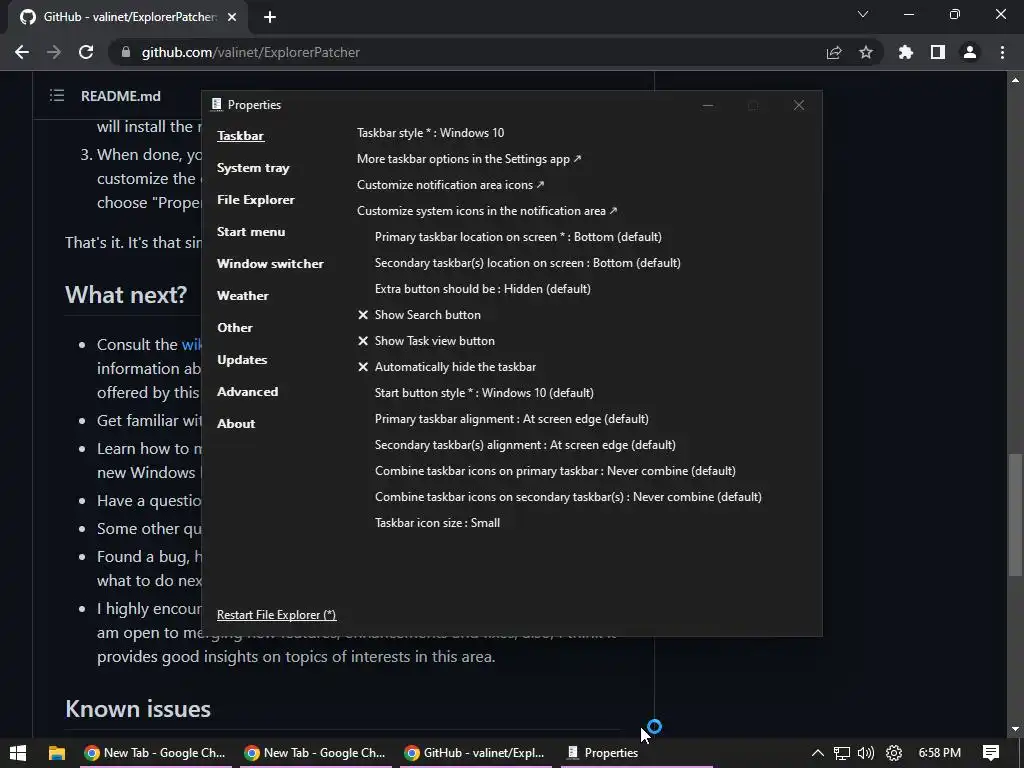This screenshot has width=1024, height=768.
Task: Open the network tray icon
Action: (x=842, y=753)
